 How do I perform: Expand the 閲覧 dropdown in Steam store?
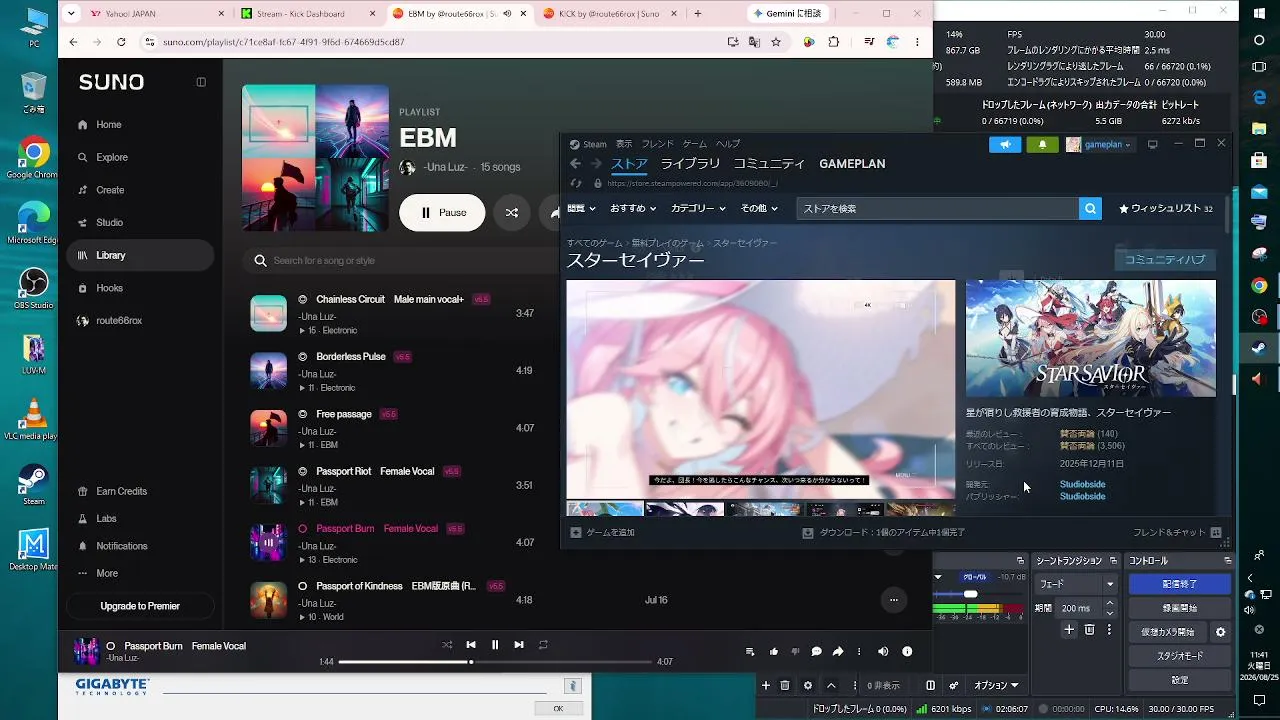point(581,209)
